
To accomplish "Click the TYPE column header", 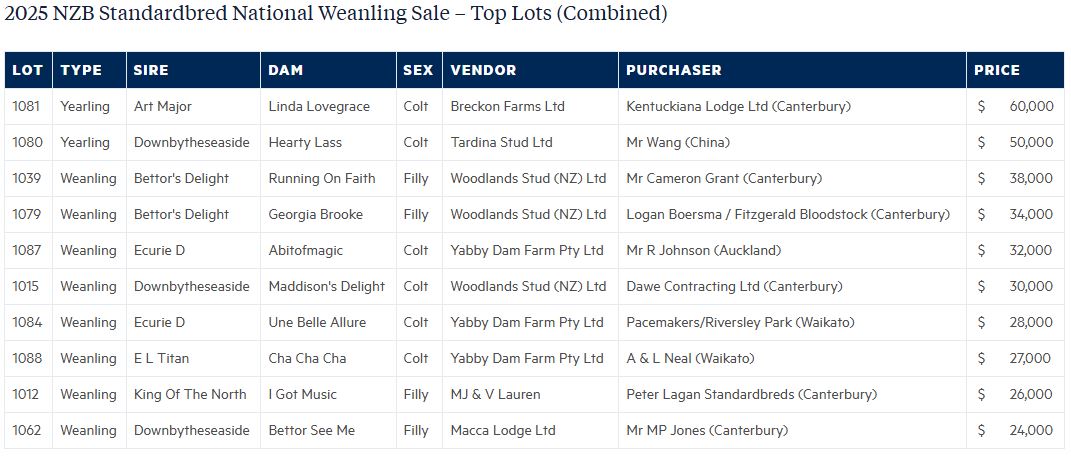I will [x=81, y=70].
